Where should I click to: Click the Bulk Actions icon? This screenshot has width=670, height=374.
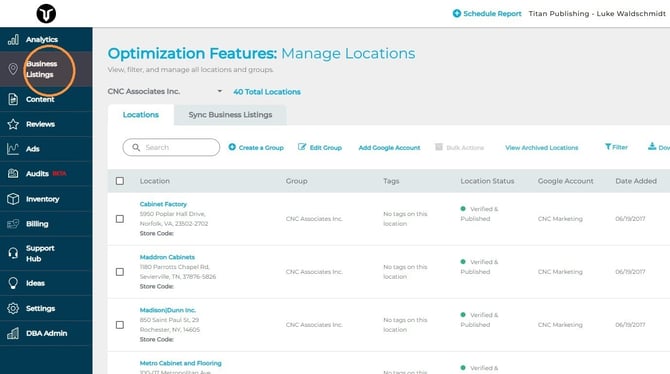point(439,147)
